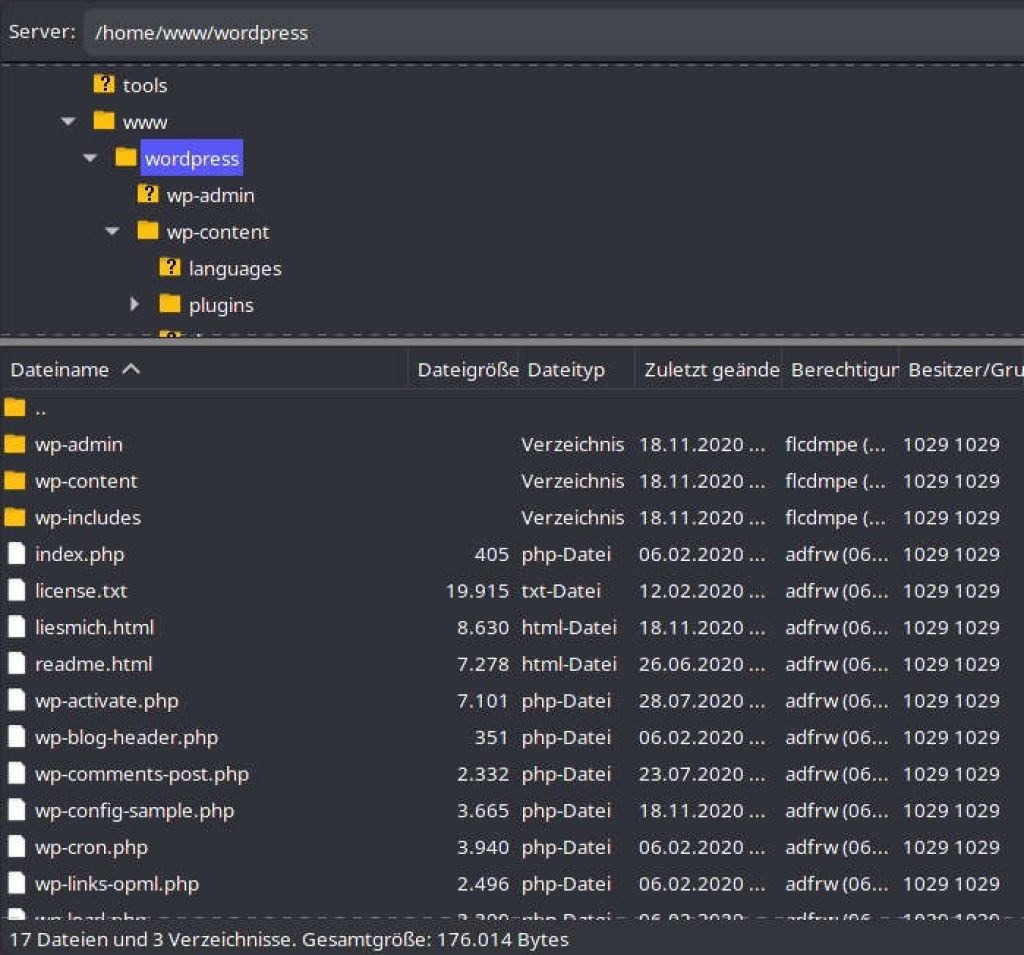Select the wp-comments-post.php file name

[x=142, y=774]
